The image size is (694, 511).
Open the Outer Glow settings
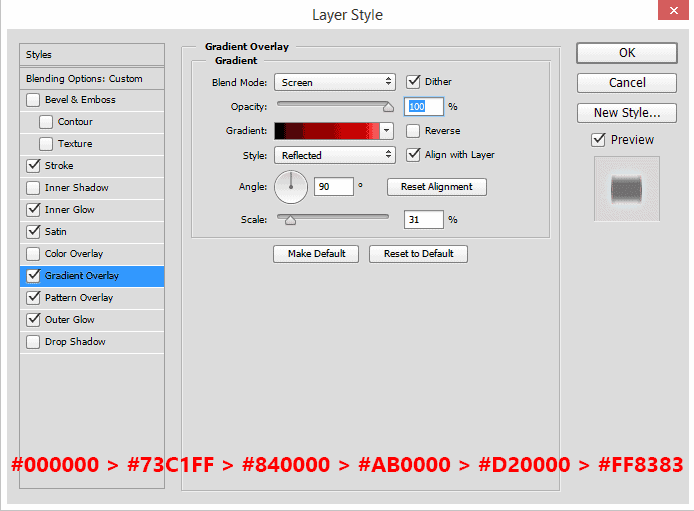point(70,320)
